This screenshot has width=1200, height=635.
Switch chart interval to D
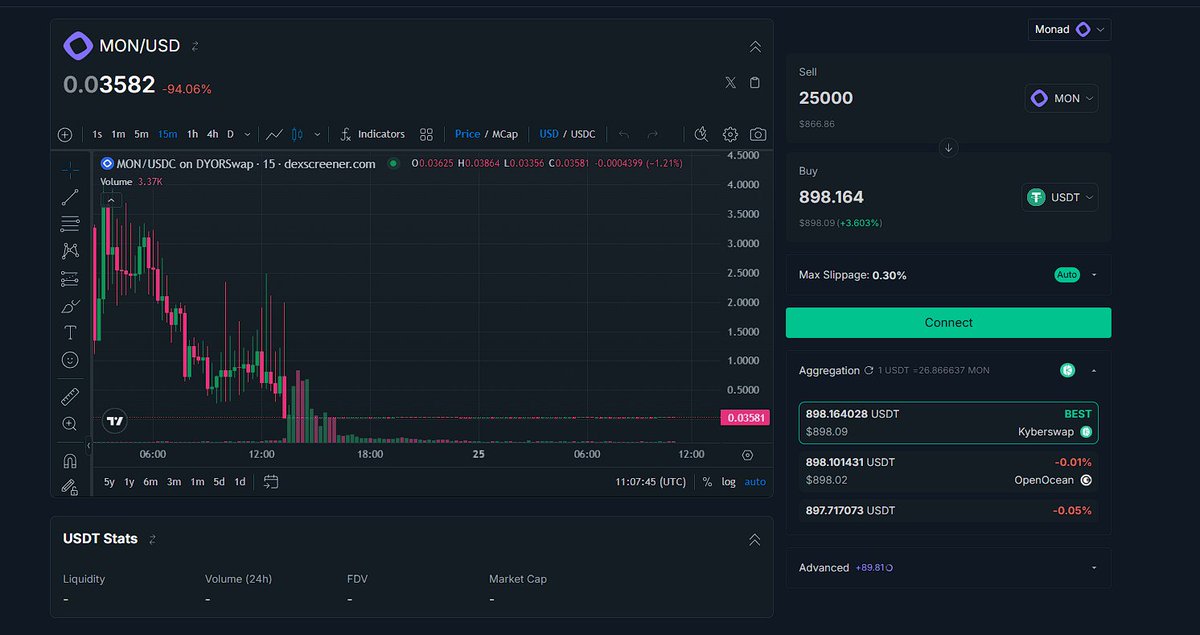[230, 134]
